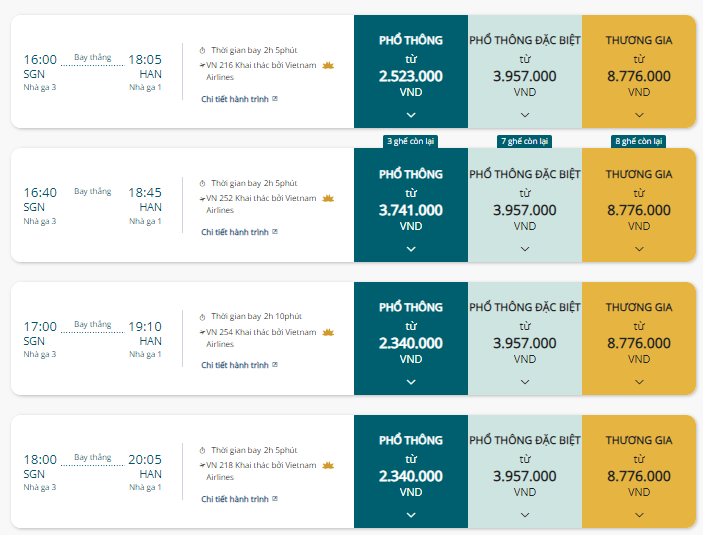Click the lotus logo beside flight VN 254

[328, 332]
